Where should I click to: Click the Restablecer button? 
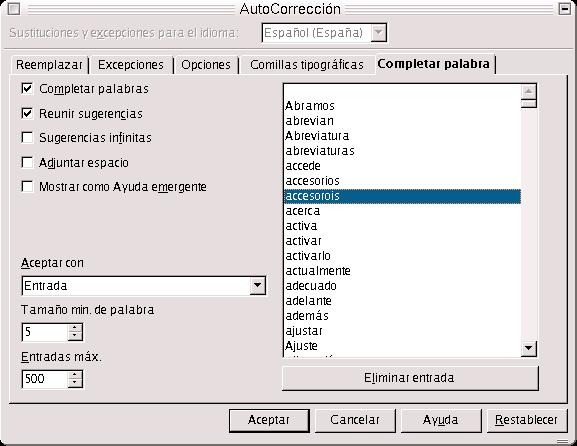pos(526,420)
